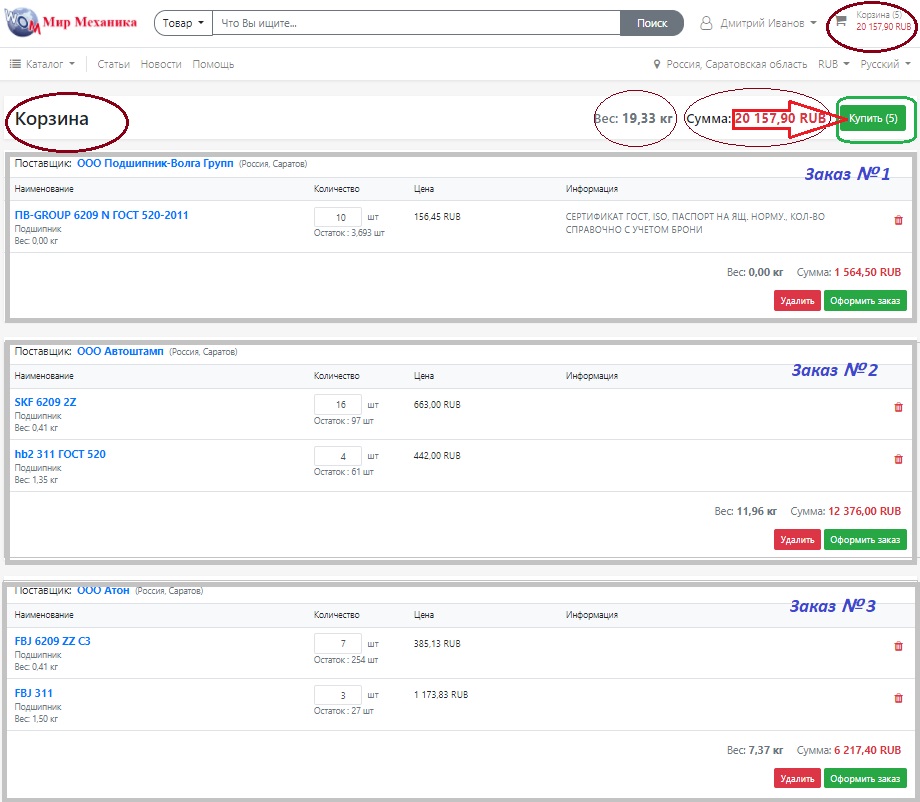This screenshot has width=920, height=802.
Task: Click the green Купить (5) button
Action: (873, 119)
